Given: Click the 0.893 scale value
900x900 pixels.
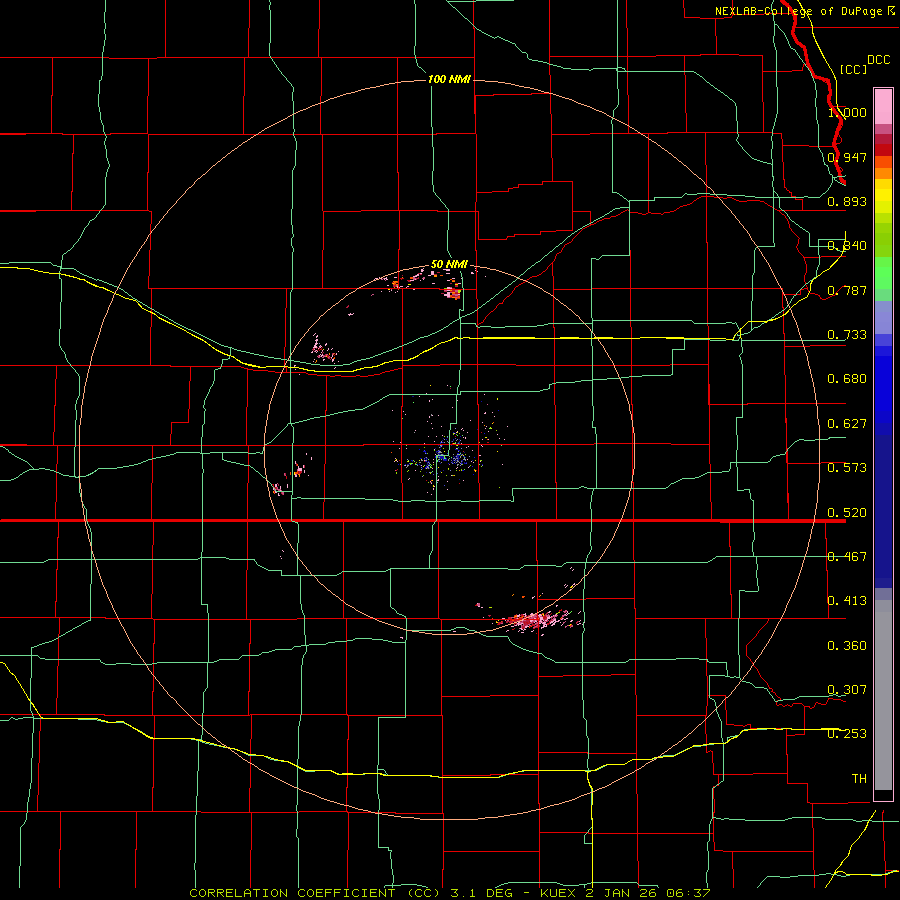Looking at the screenshot, I should point(847,201).
